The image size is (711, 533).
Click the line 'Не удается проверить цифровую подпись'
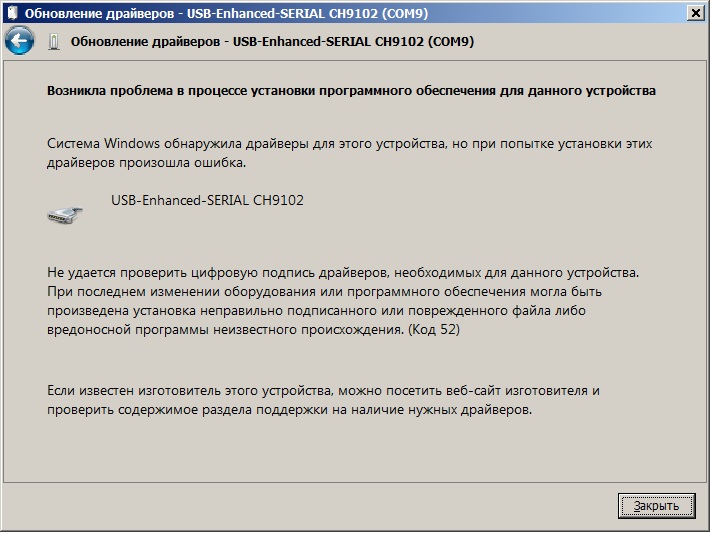coord(343,273)
